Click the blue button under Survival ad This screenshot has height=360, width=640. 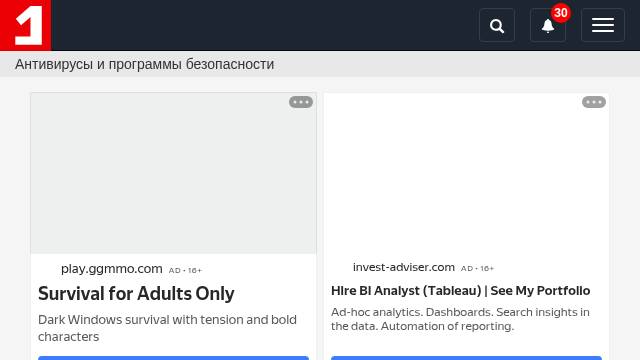[173, 358]
